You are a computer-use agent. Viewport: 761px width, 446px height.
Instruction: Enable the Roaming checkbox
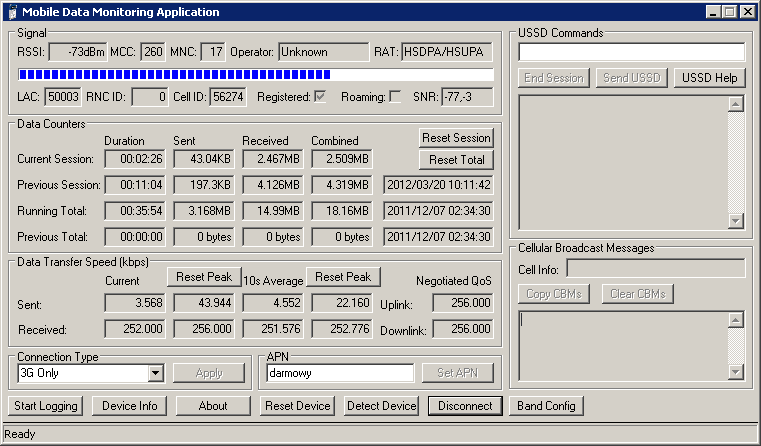pos(395,96)
